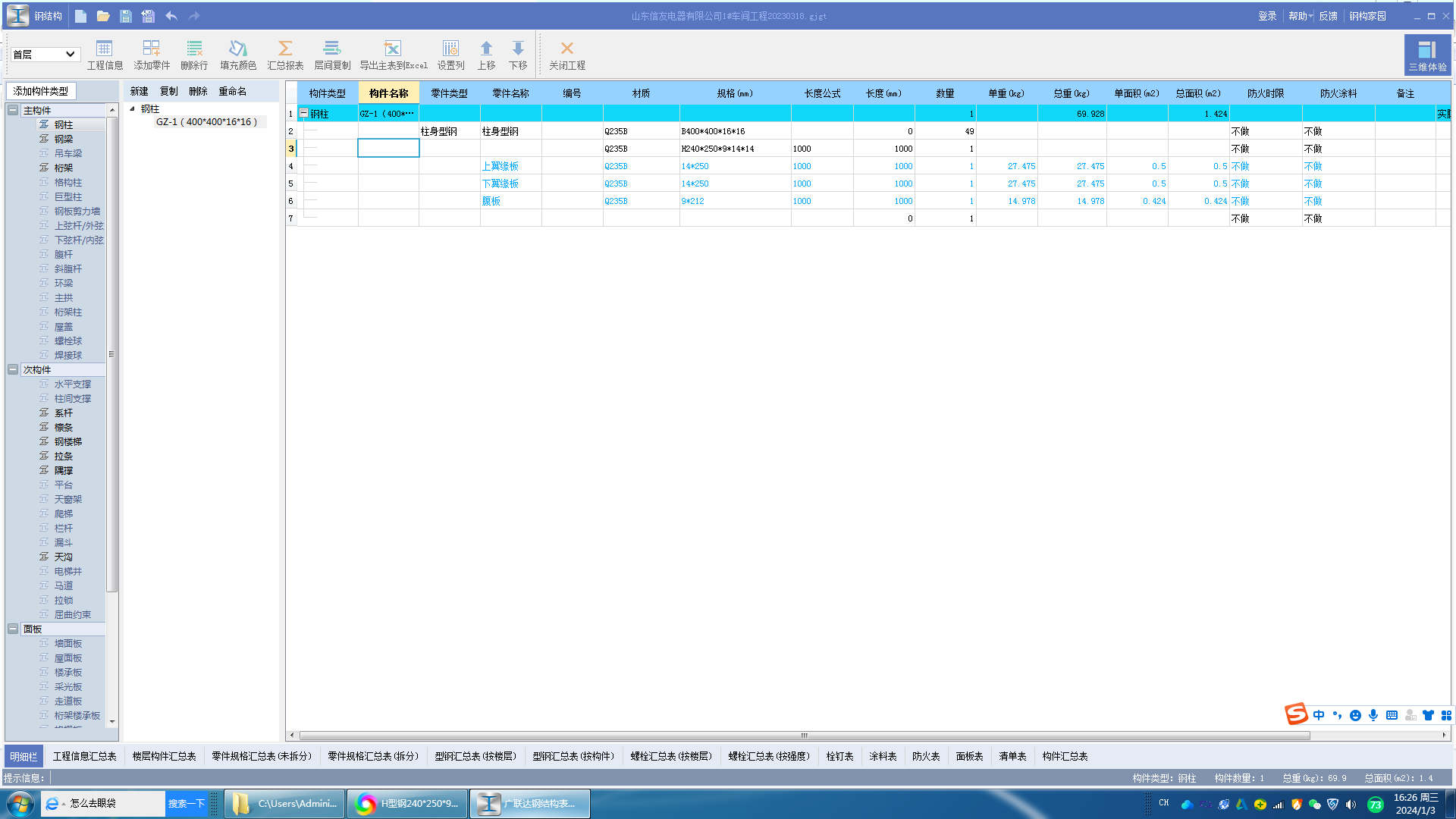Click the redo arrow icon
Image resolution: width=1456 pixels, height=819 pixels.
194,16
